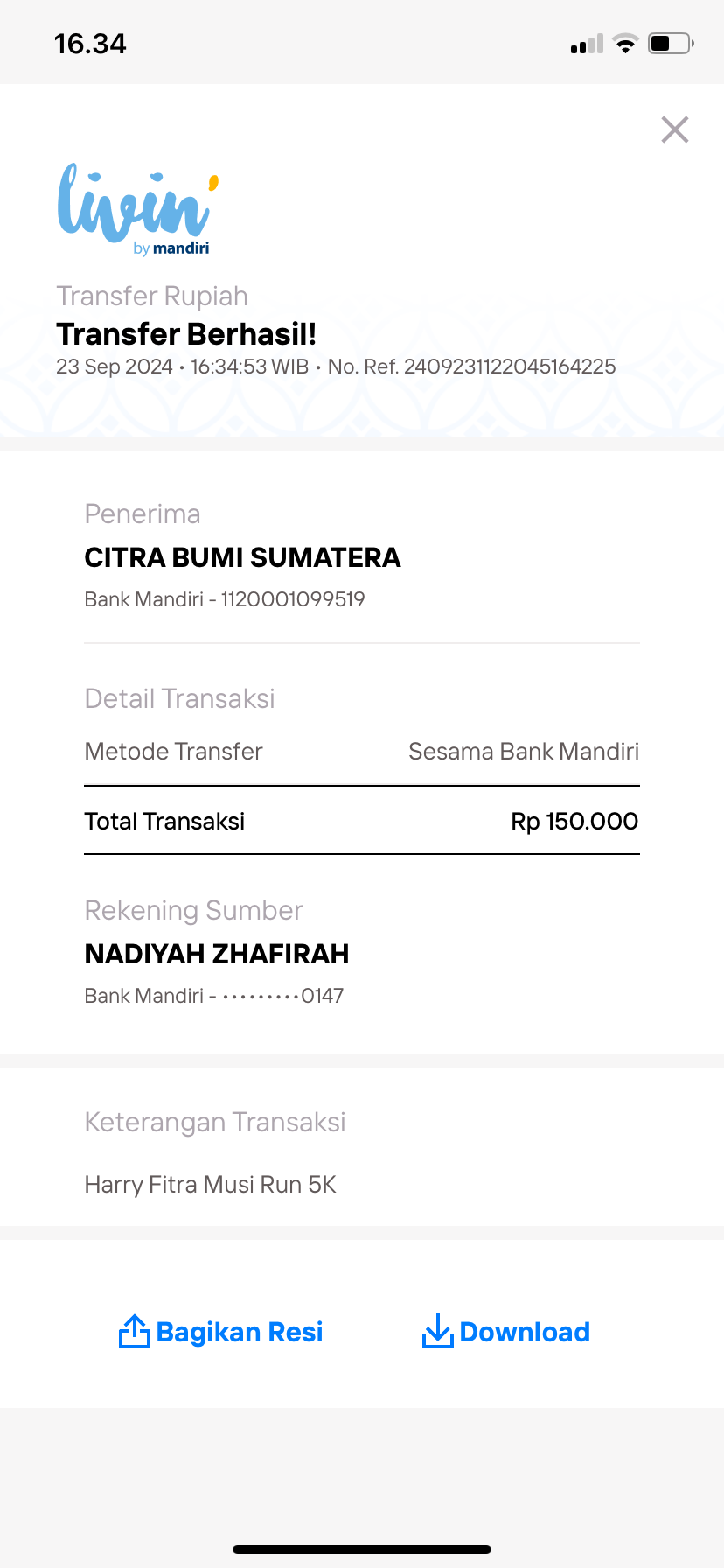Tap recipient account number 1120001099519
Image resolution: width=724 pixels, height=1568 pixels.
[x=293, y=599]
